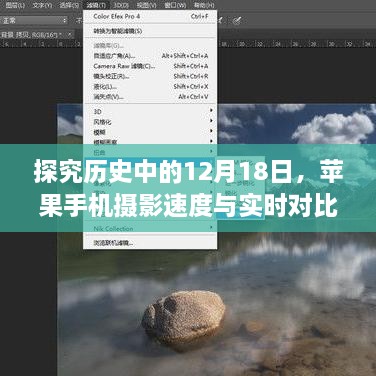The image size is (376, 376).
Task: Open the 3D(D) menu in the menu bar
Action: point(121,5)
